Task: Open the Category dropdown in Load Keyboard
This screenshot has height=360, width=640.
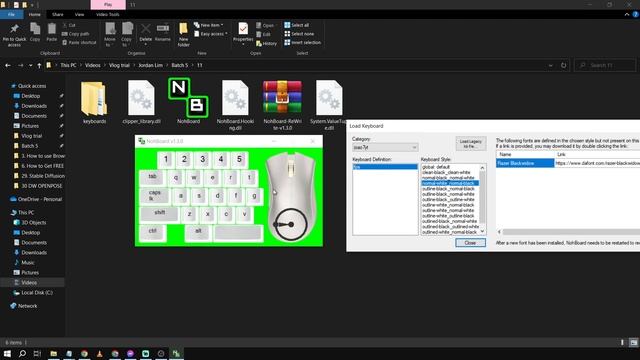Action: (x=385, y=147)
